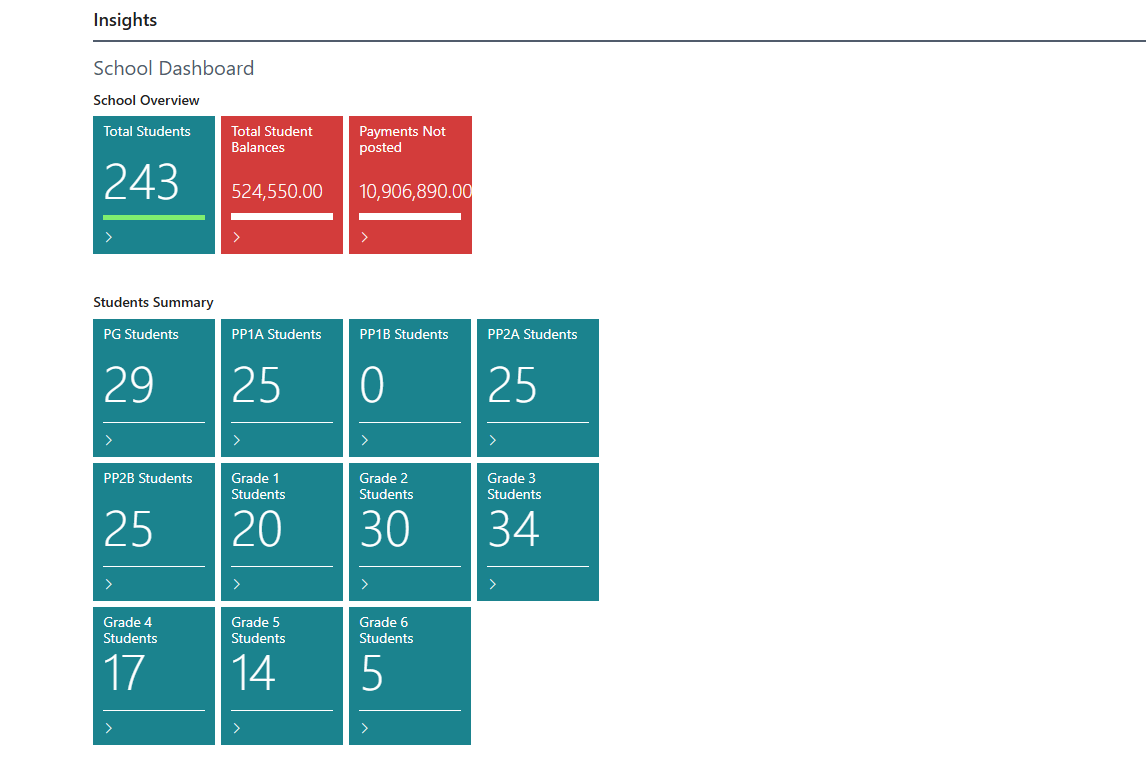Click the Grade 6 Students count 5
This screenshot has height=771, width=1146.
[x=372, y=672]
